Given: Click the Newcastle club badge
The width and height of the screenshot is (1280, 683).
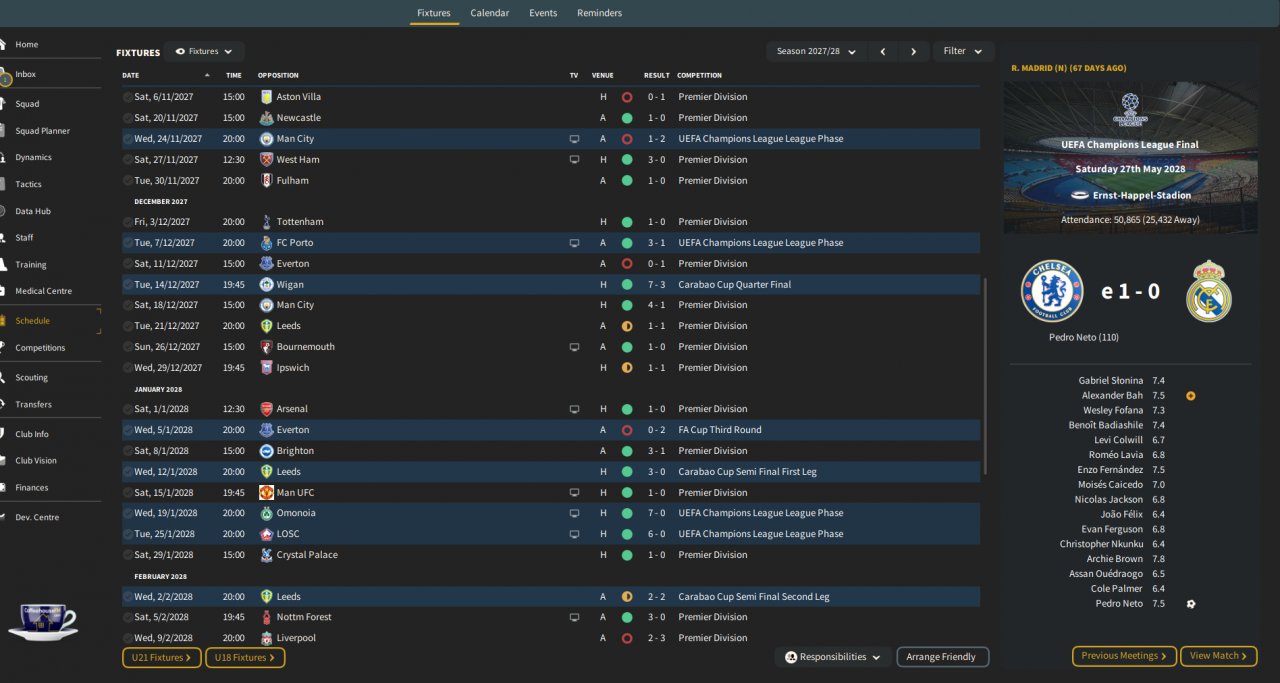Looking at the screenshot, I should pos(266,118).
